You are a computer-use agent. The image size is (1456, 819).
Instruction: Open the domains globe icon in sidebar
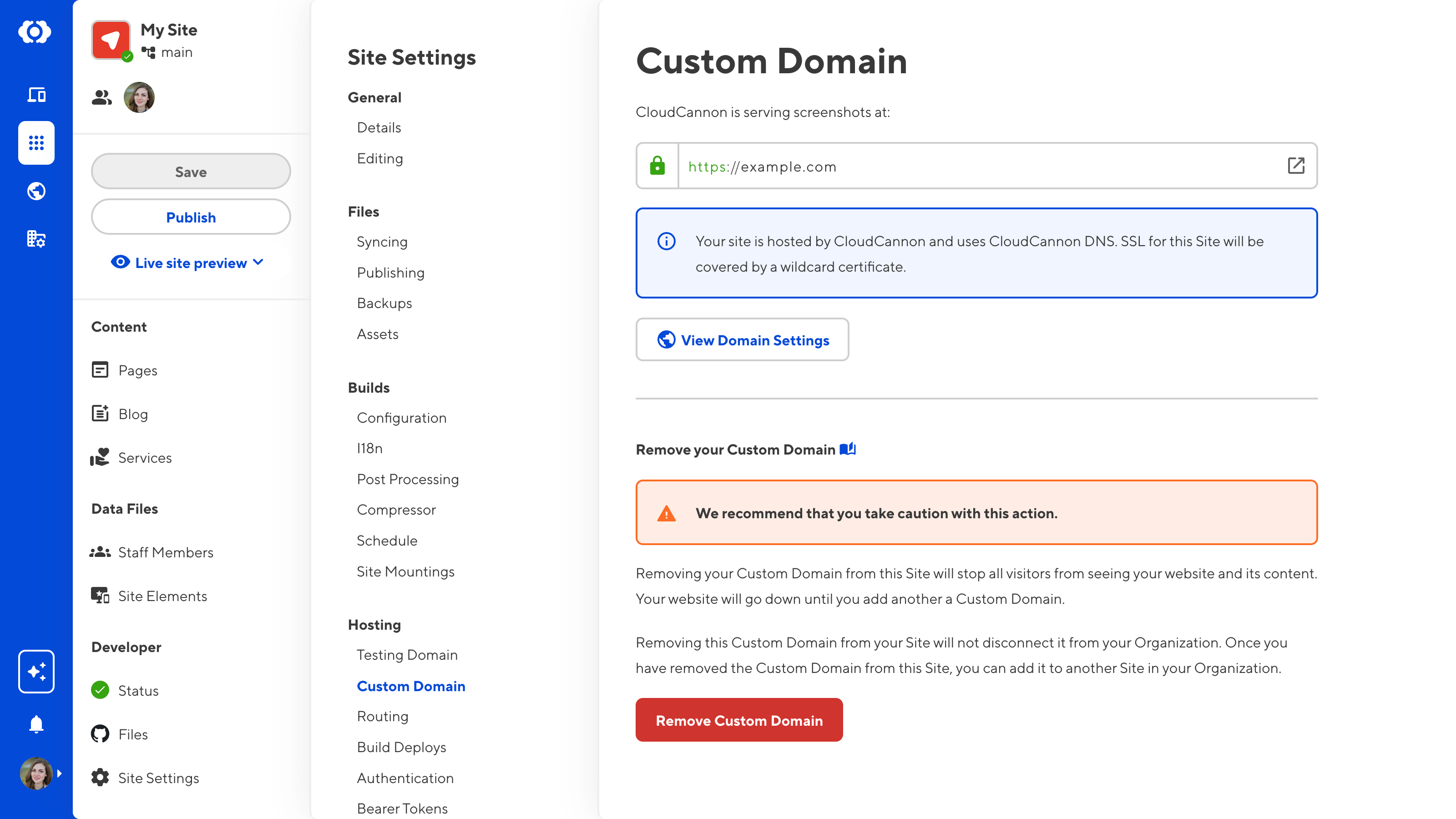(x=36, y=191)
